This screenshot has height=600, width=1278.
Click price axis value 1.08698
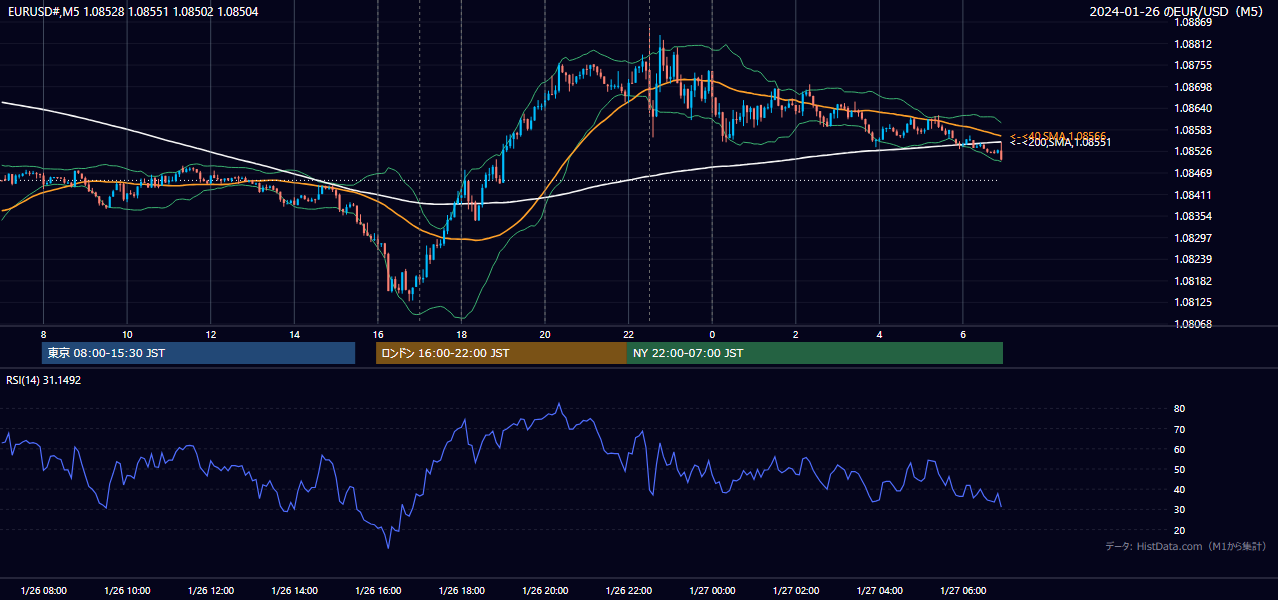coord(1194,87)
